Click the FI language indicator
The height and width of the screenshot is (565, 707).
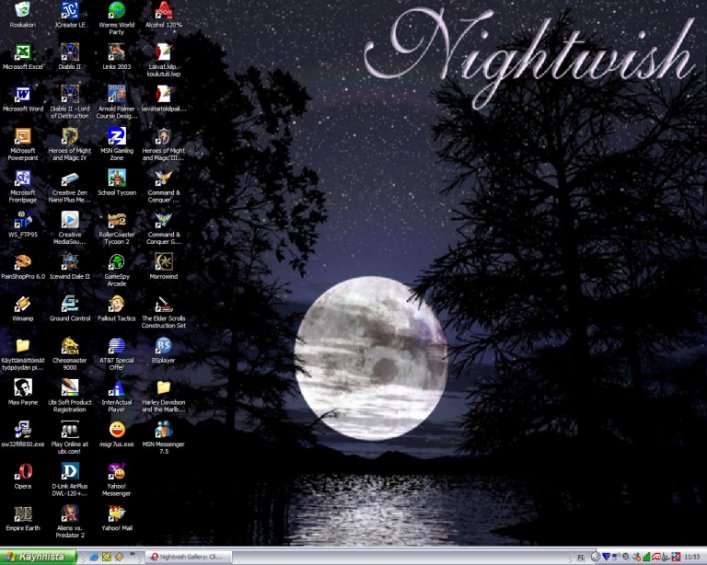pyautogui.click(x=581, y=558)
